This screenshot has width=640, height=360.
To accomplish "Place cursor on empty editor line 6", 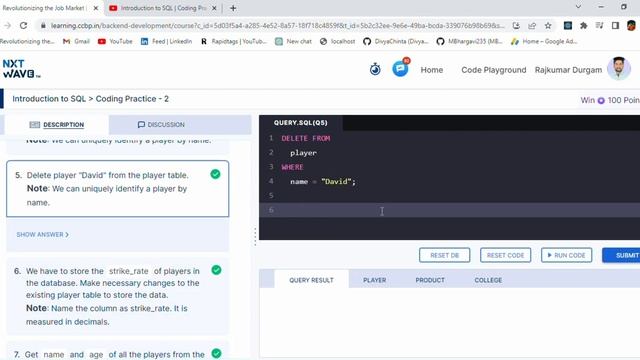I will [449, 210].
